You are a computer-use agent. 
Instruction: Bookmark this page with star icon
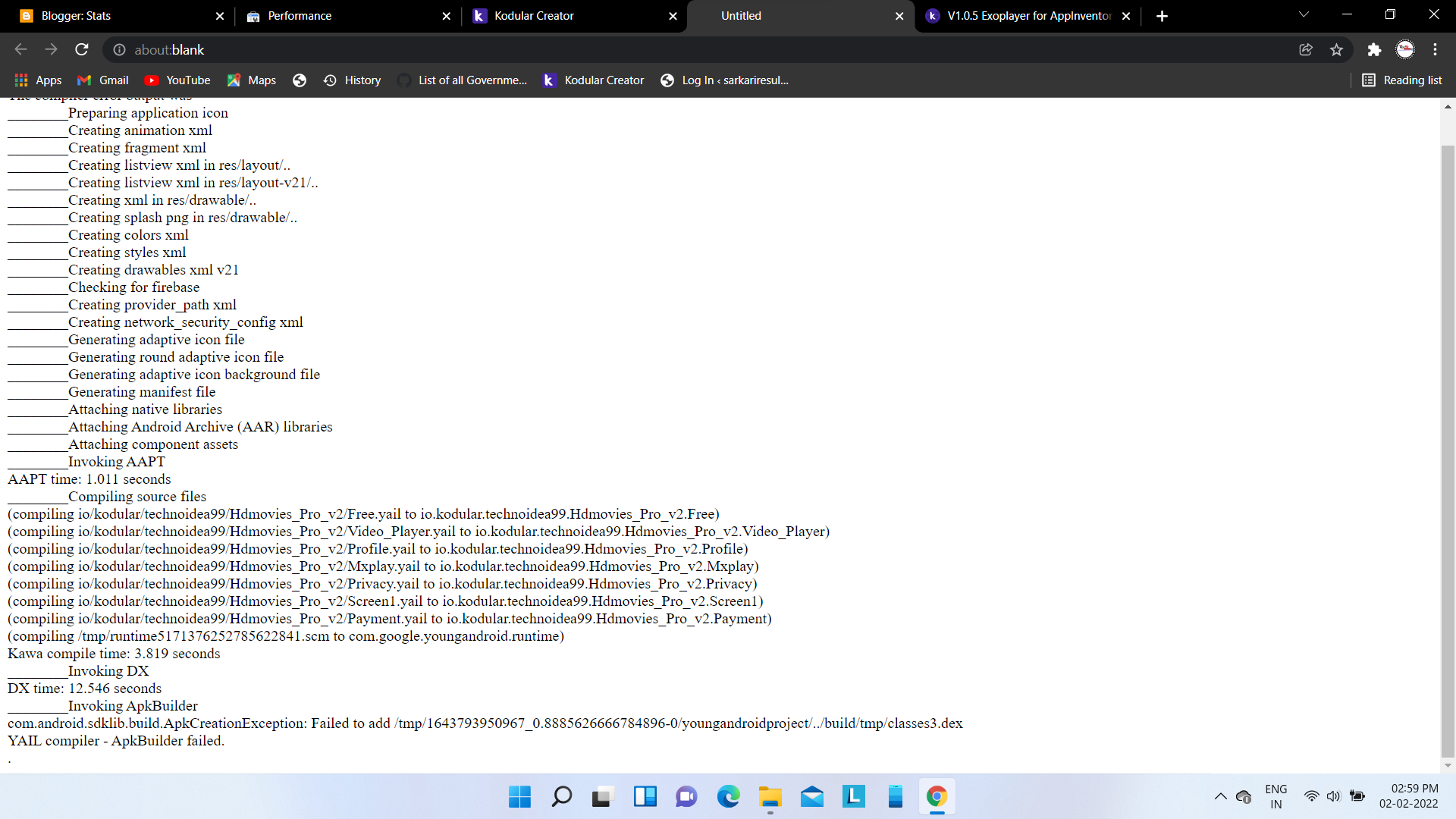pyautogui.click(x=1336, y=50)
